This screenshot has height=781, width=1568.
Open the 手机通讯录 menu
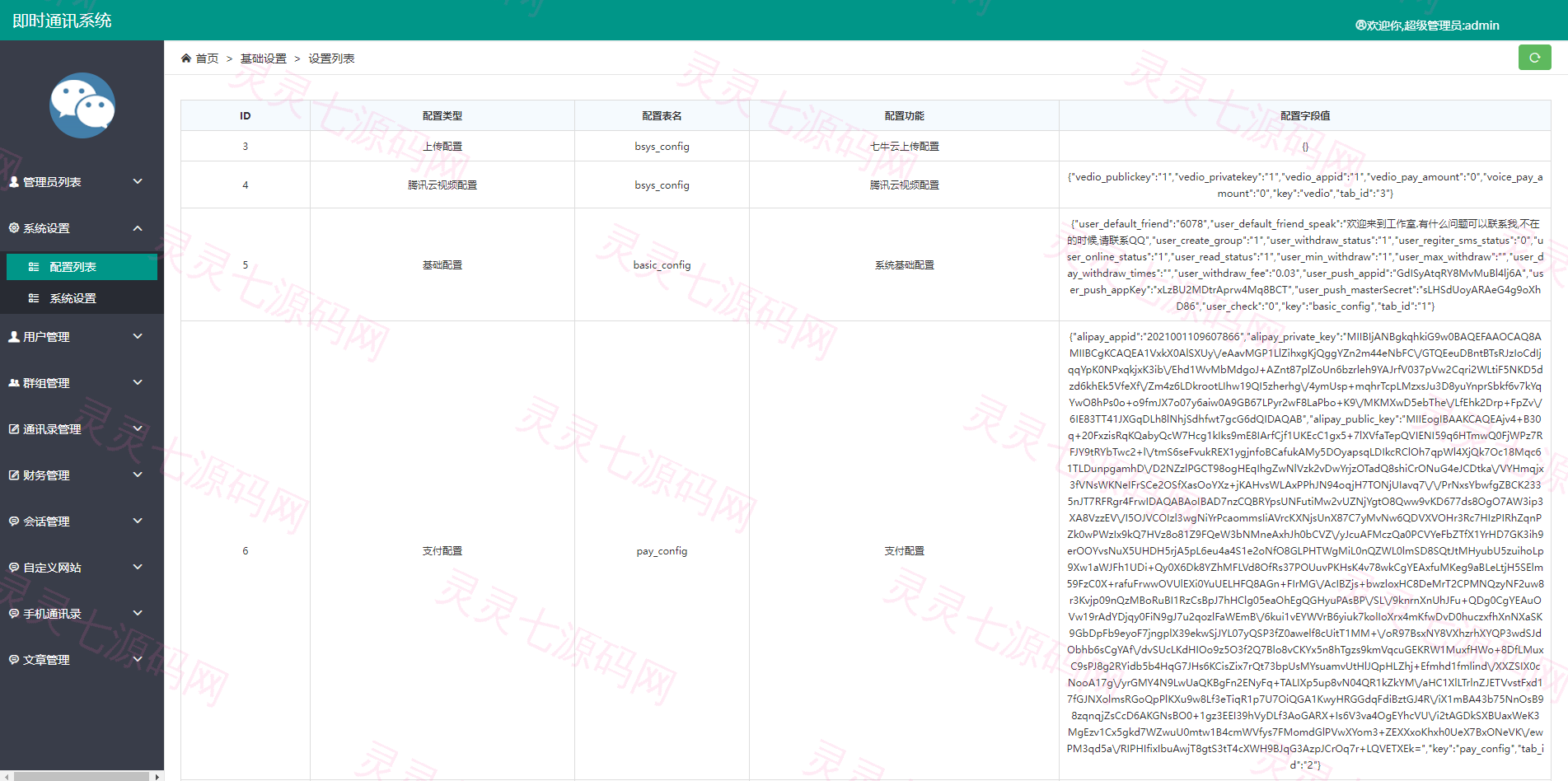pyautogui.click(x=82, y=614)
